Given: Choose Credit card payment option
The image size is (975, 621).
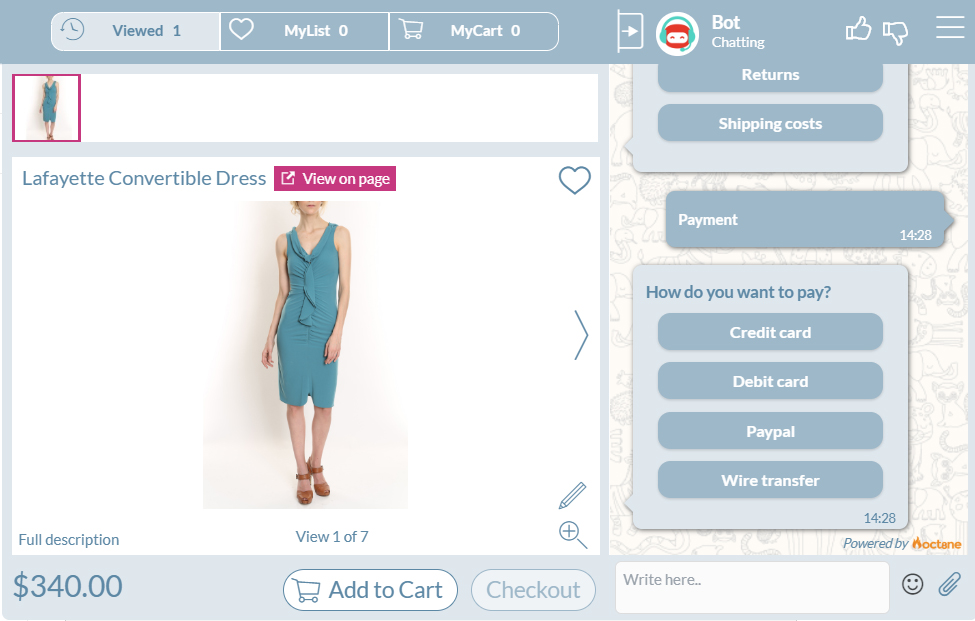Looking at the screenshot, I should (x=770, y=332).
